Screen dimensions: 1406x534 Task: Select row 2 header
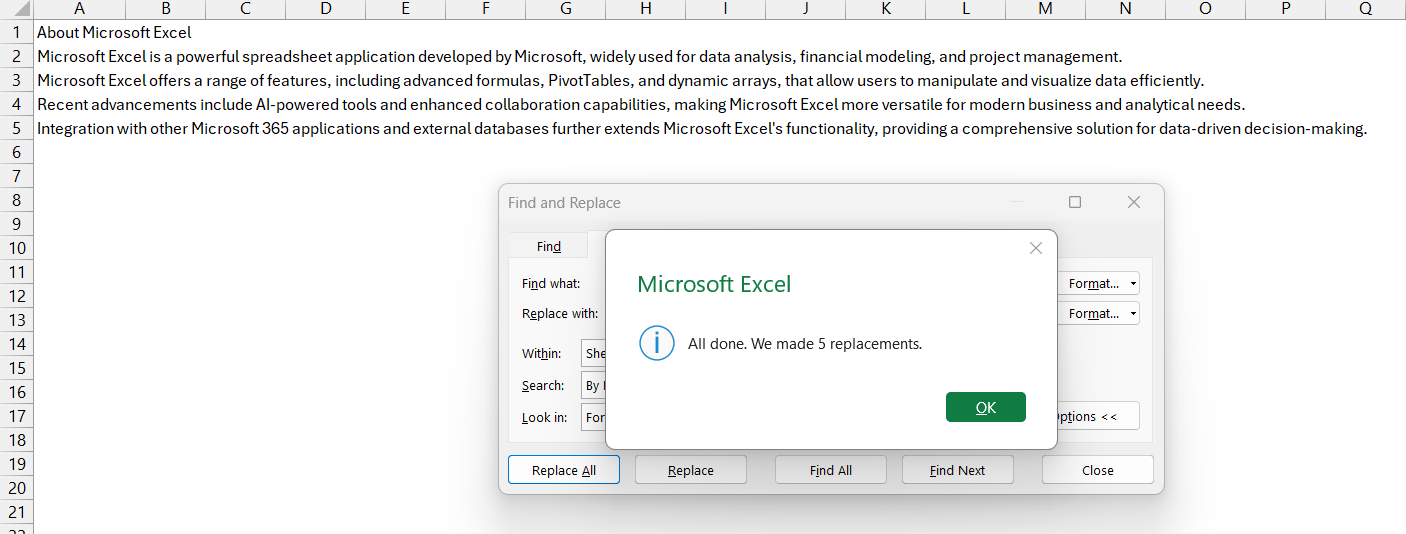tap(17, 56)
